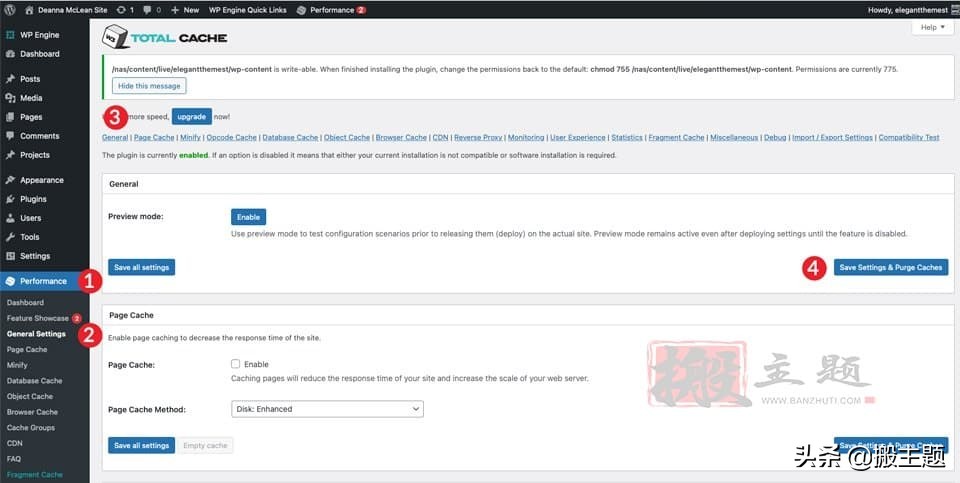Screen dimensions: 960x483
Task: Open Fragment Cache submenu item in sidebar
Action: click(35, 474)
